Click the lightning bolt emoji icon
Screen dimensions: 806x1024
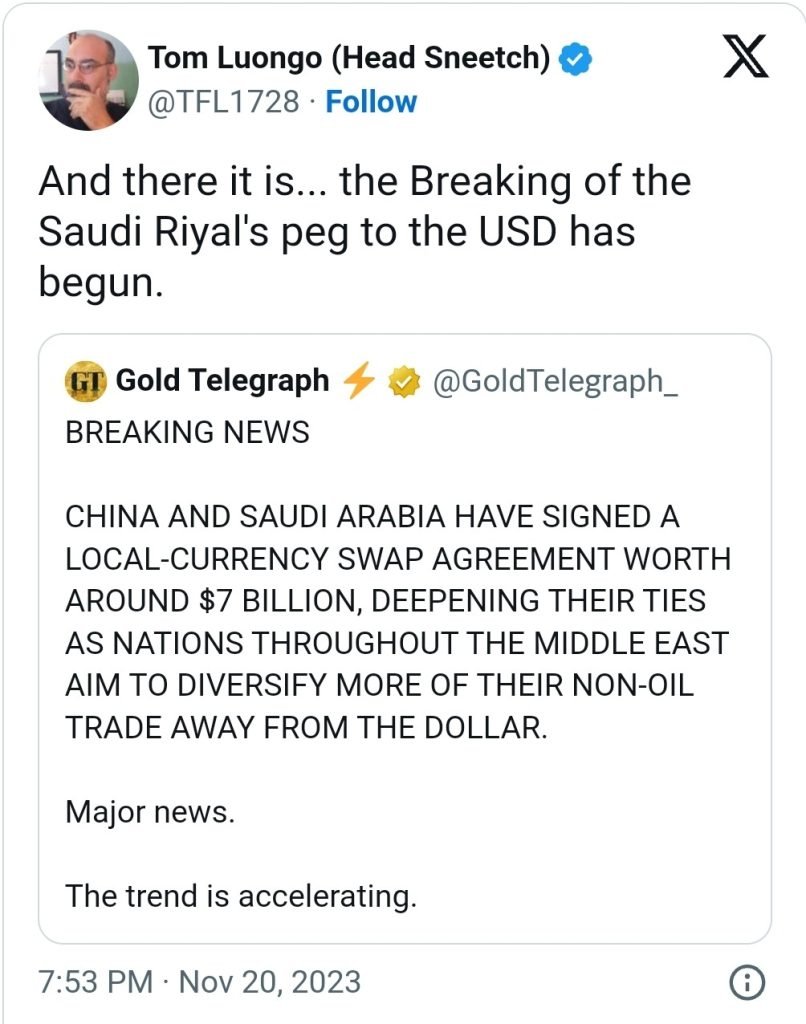(360, 381)
